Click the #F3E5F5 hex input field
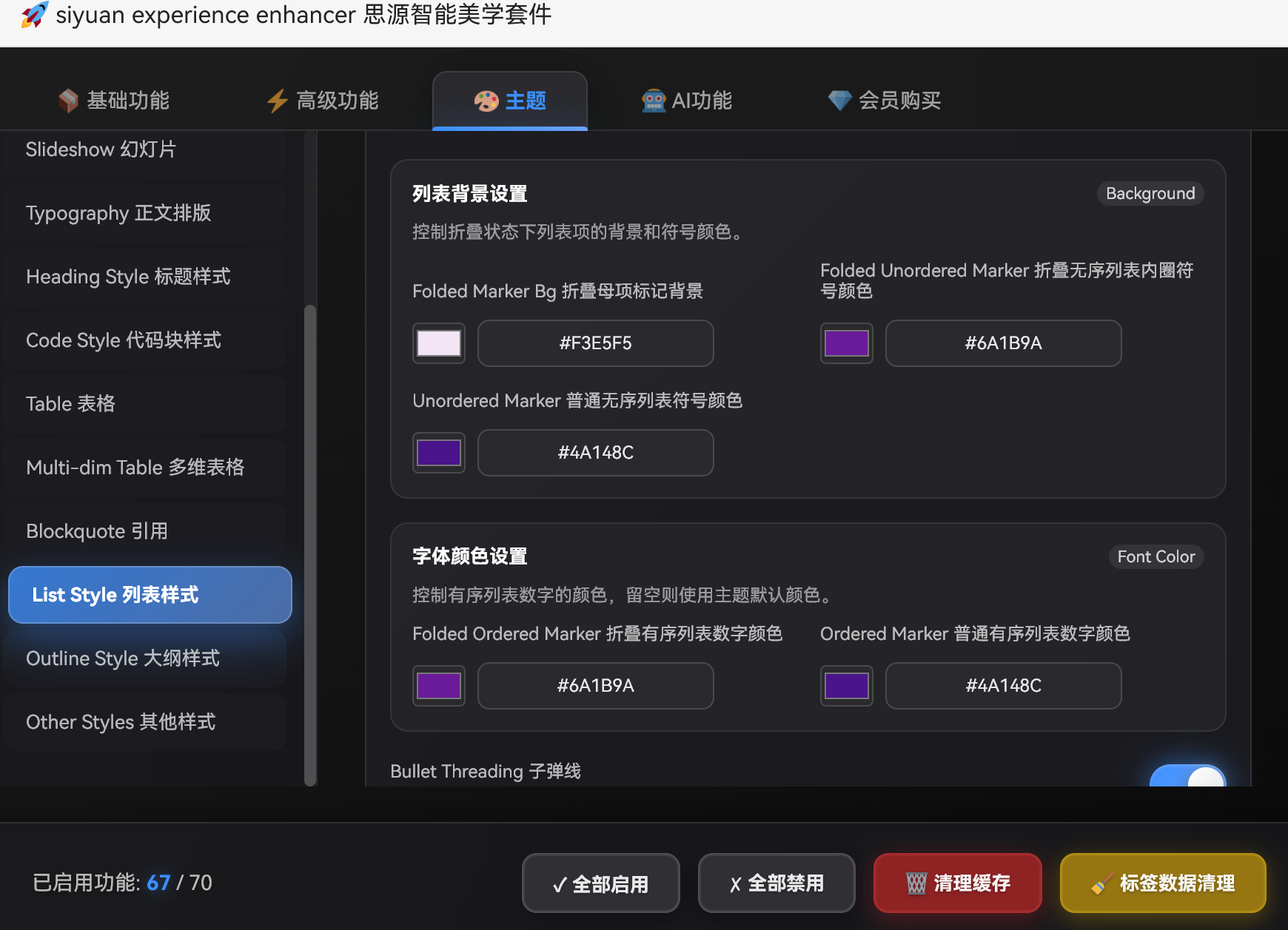1288x930 pixels. click(596, 343)
